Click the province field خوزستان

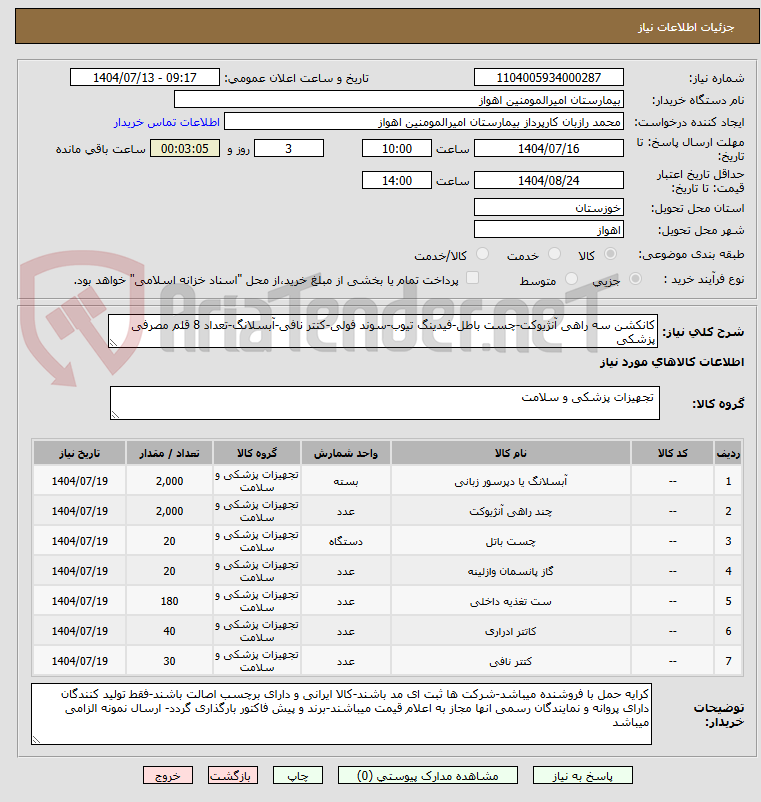549,207
